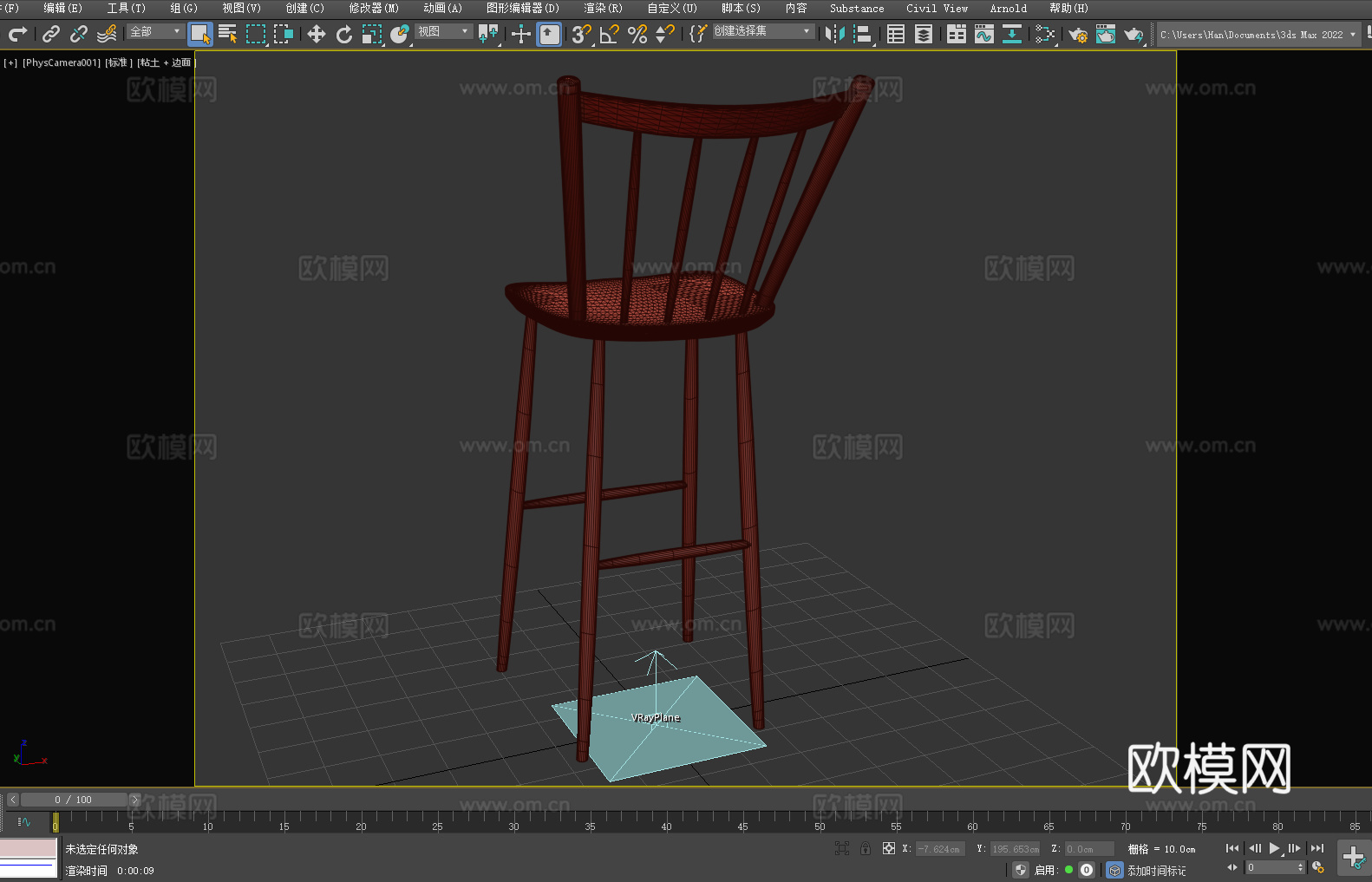Click the Redo arrow icon
Viewport: 1372px width, 882px height.
(17, 34)
